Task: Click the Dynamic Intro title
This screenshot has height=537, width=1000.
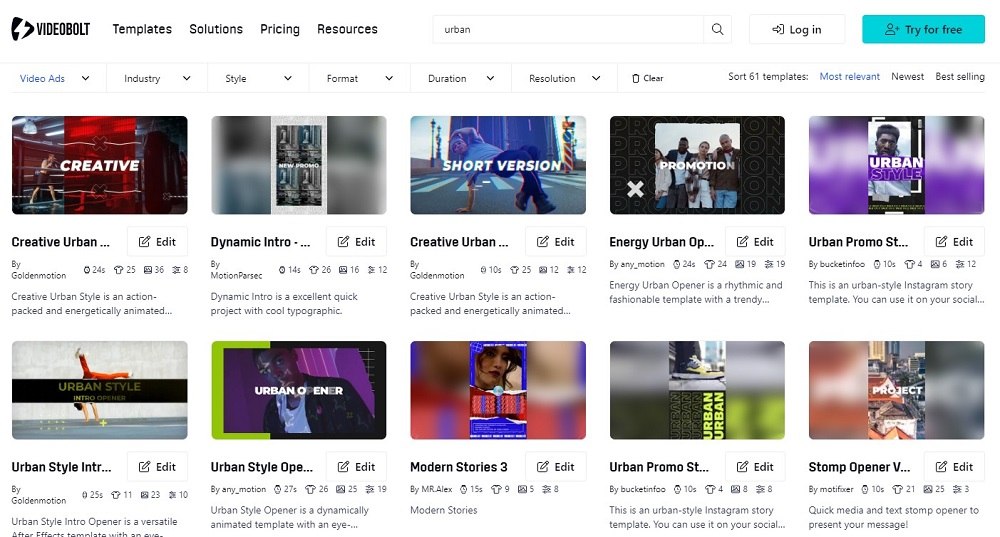Action: coord(260,242)
